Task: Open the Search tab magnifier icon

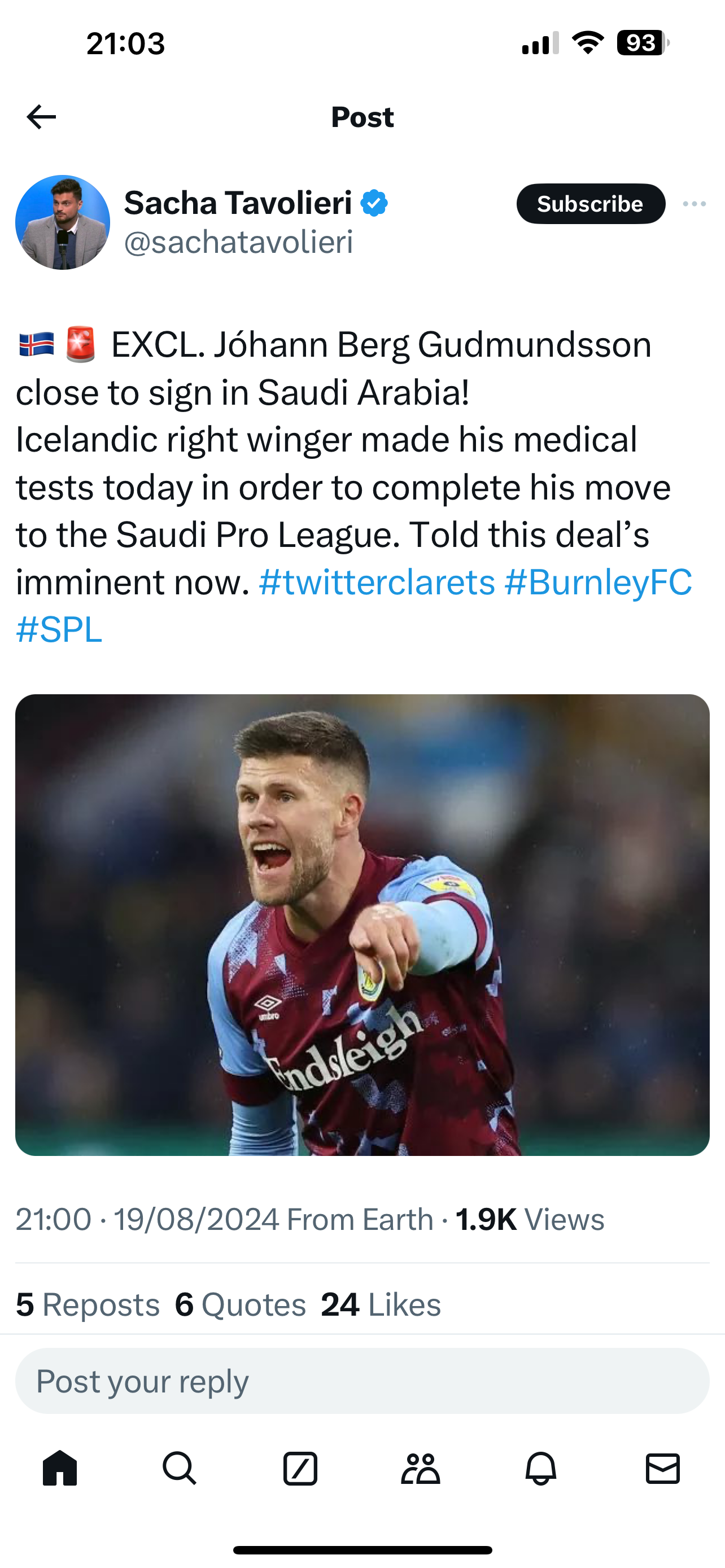Action: coord(180,1469)
